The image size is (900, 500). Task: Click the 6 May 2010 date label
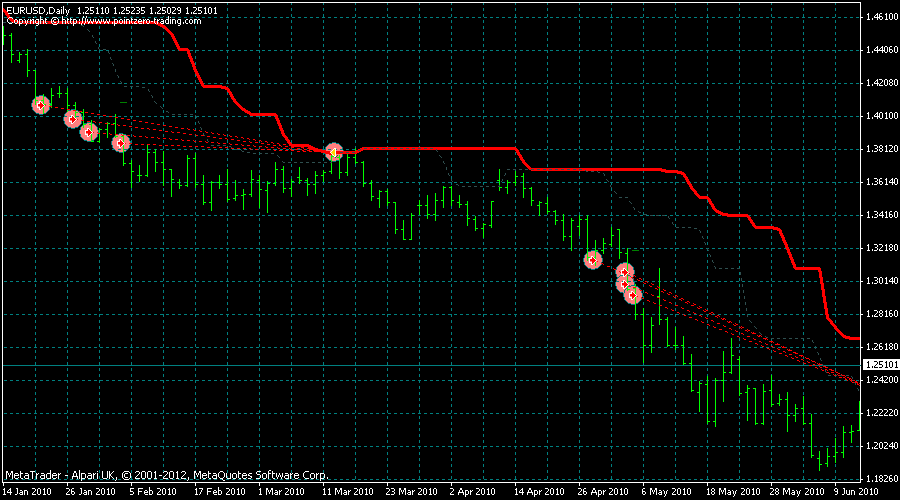[x=666, y=492]
